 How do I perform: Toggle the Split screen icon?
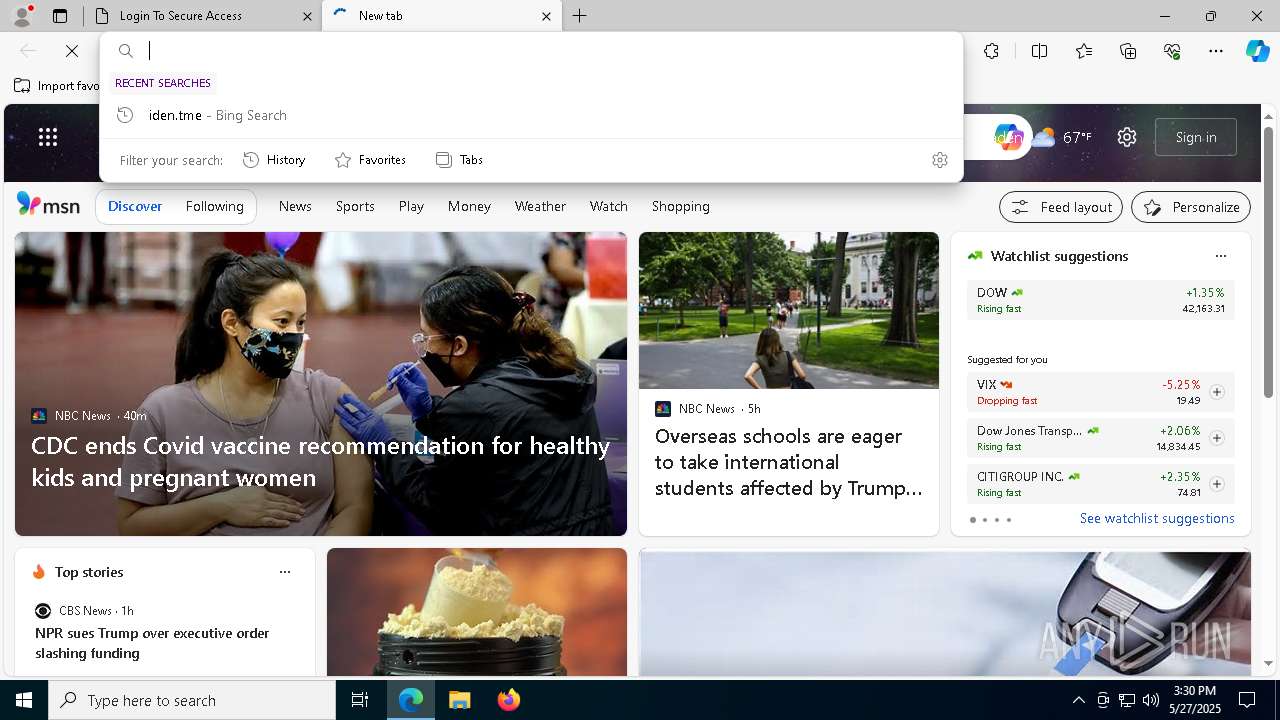1039,51
